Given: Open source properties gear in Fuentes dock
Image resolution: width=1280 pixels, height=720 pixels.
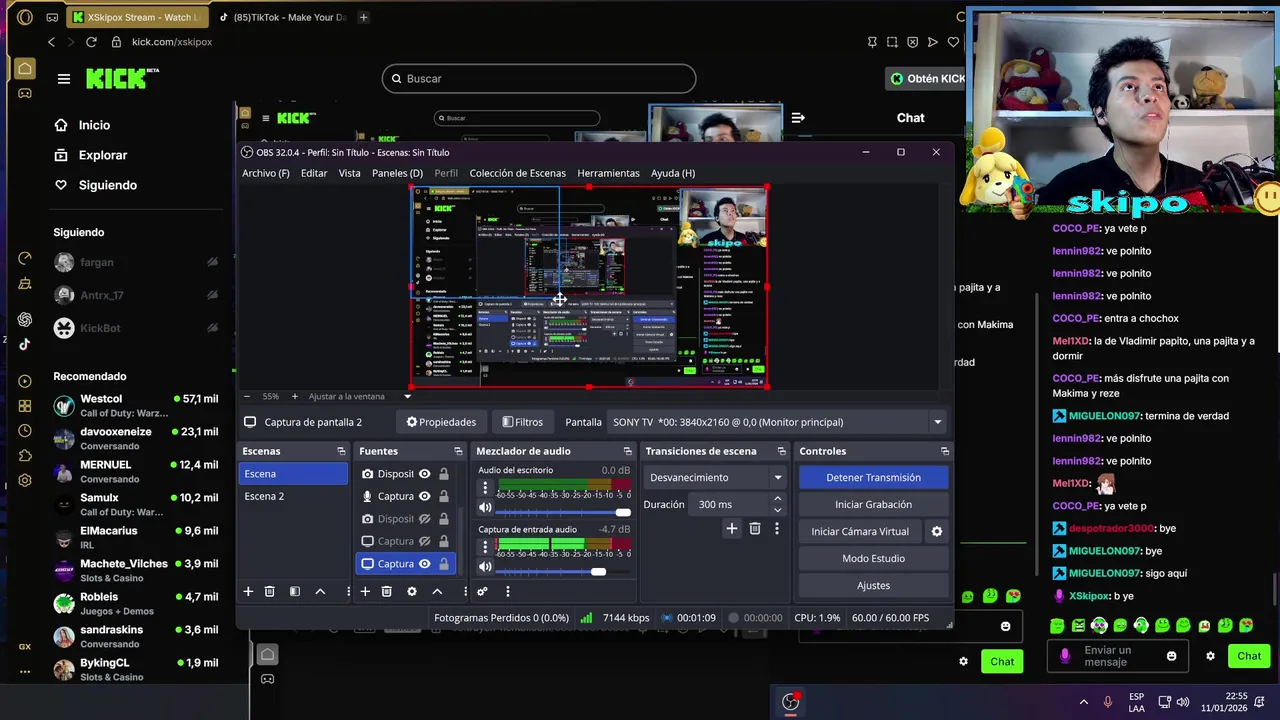Looking at the screenshot, I should pos(411,592).
